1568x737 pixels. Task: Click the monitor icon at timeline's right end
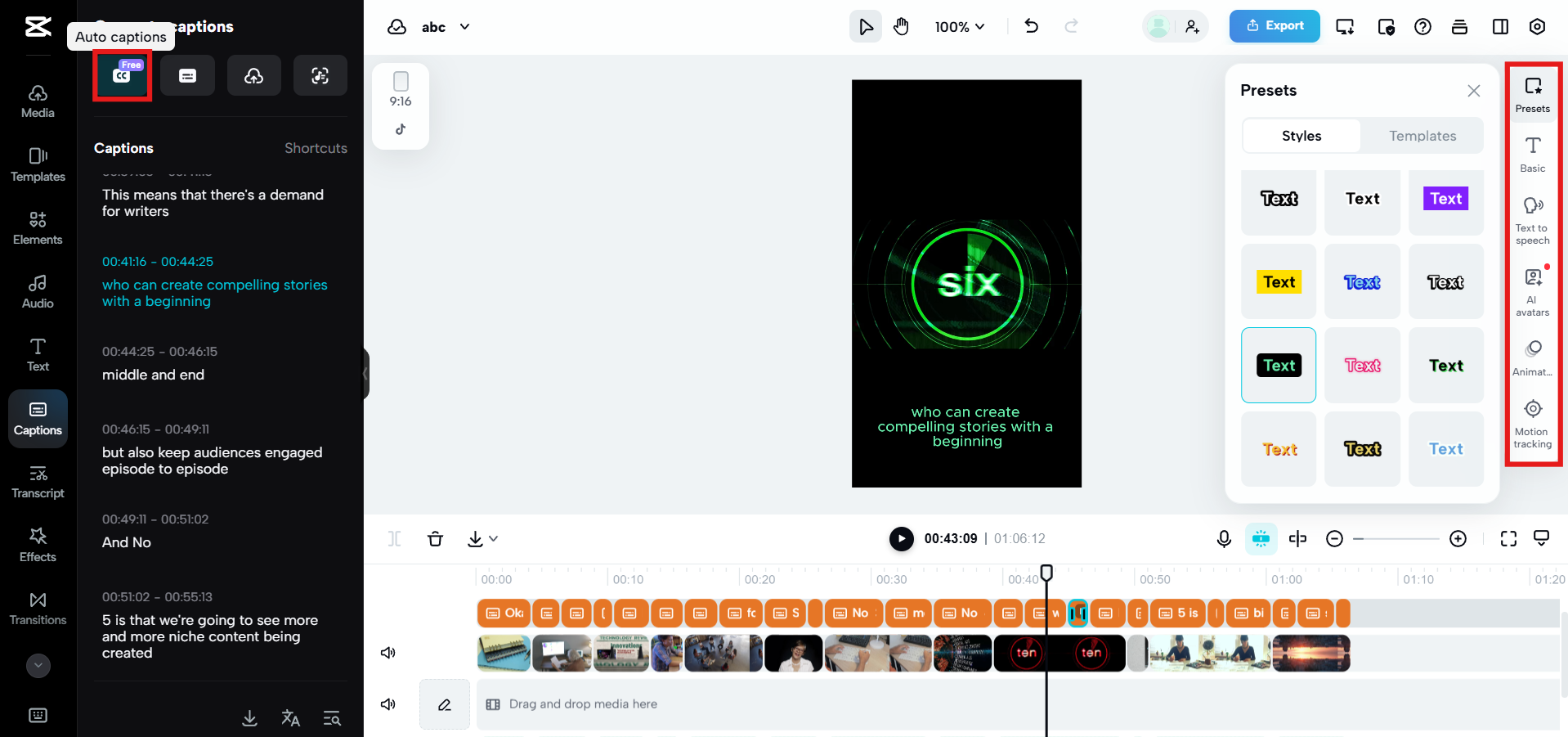coord(1542,538)
